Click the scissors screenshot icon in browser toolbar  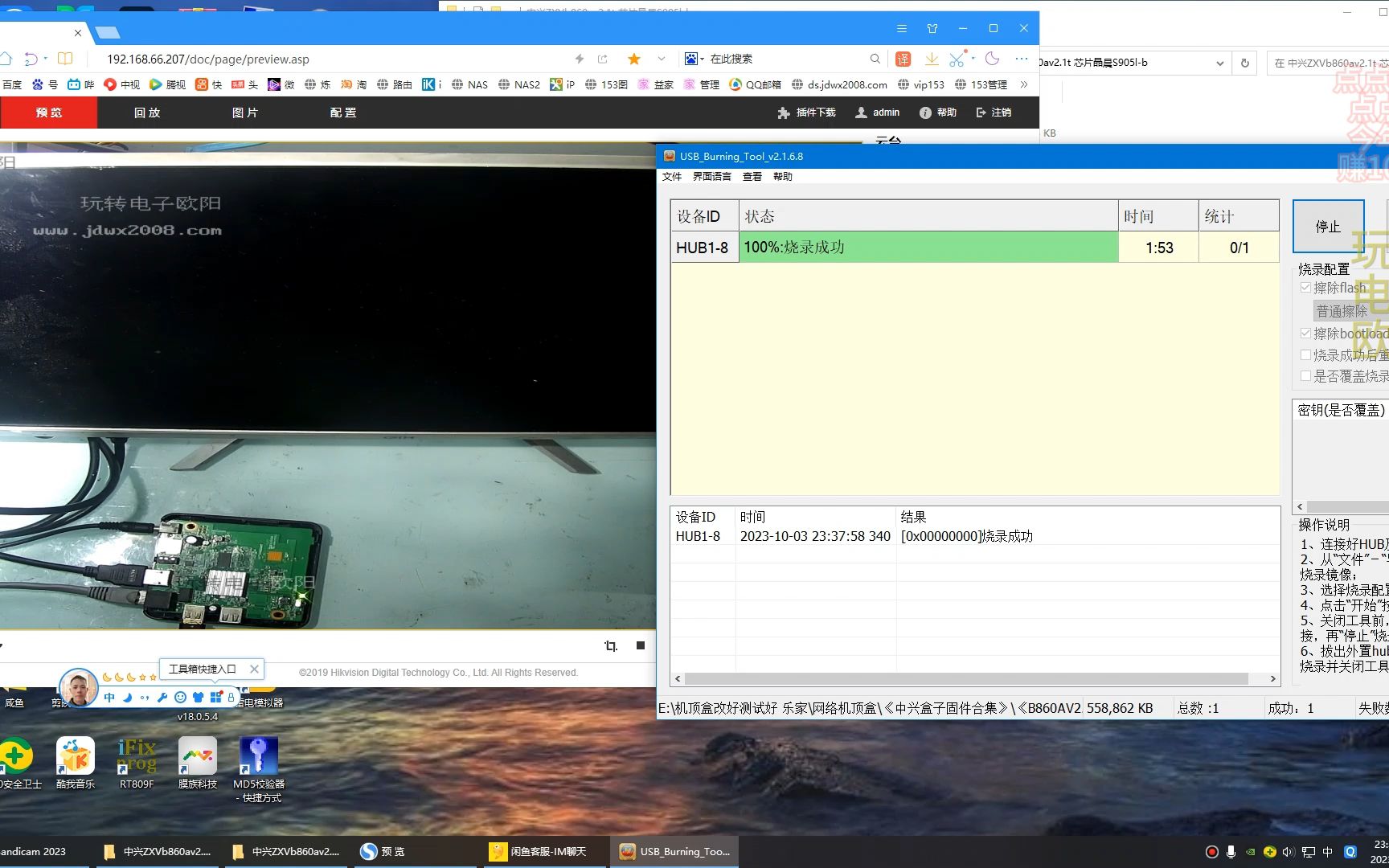(x=957, y=59)
